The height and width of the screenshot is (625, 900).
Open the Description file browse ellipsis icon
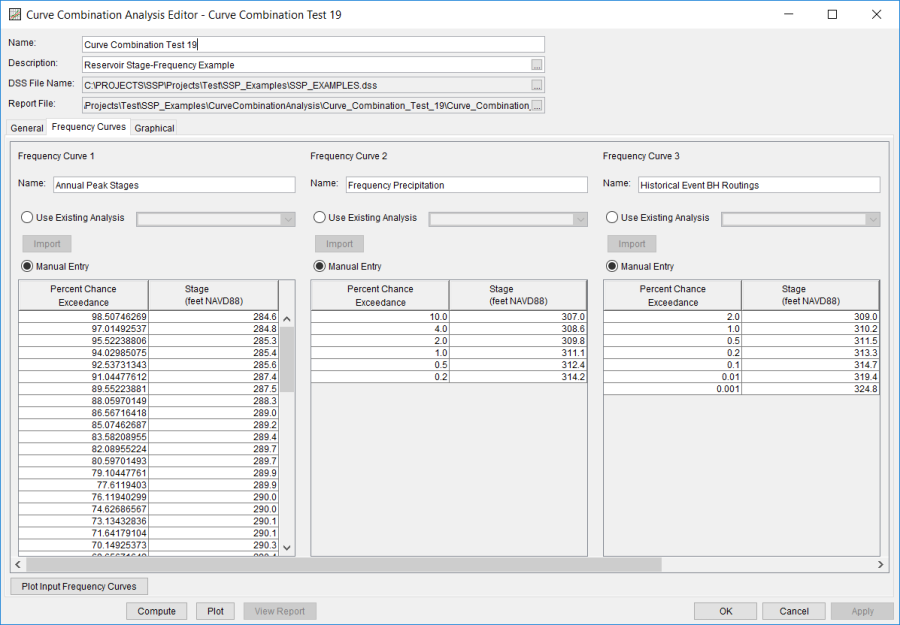[x=537, y=63]
